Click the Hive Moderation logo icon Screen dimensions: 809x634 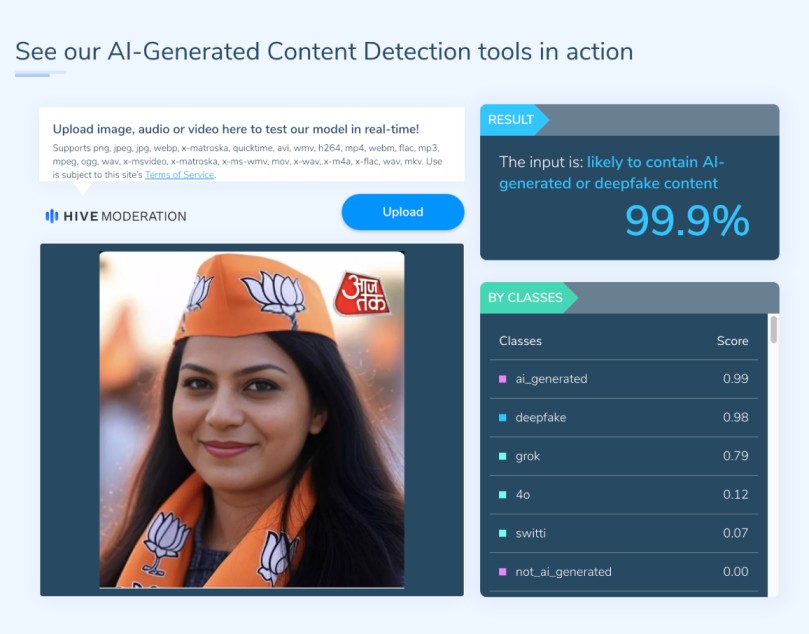52,216
